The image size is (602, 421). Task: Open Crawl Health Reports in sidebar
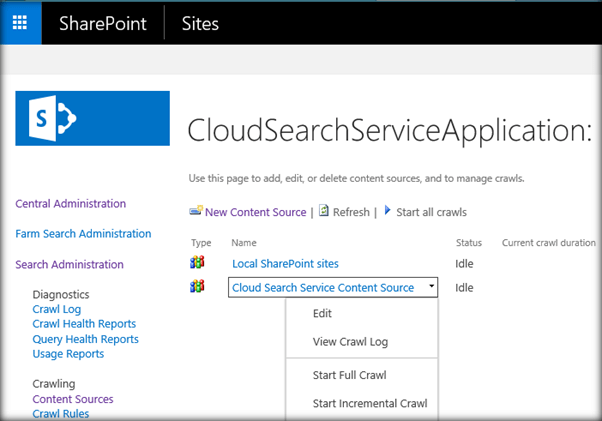click(84, 324)
